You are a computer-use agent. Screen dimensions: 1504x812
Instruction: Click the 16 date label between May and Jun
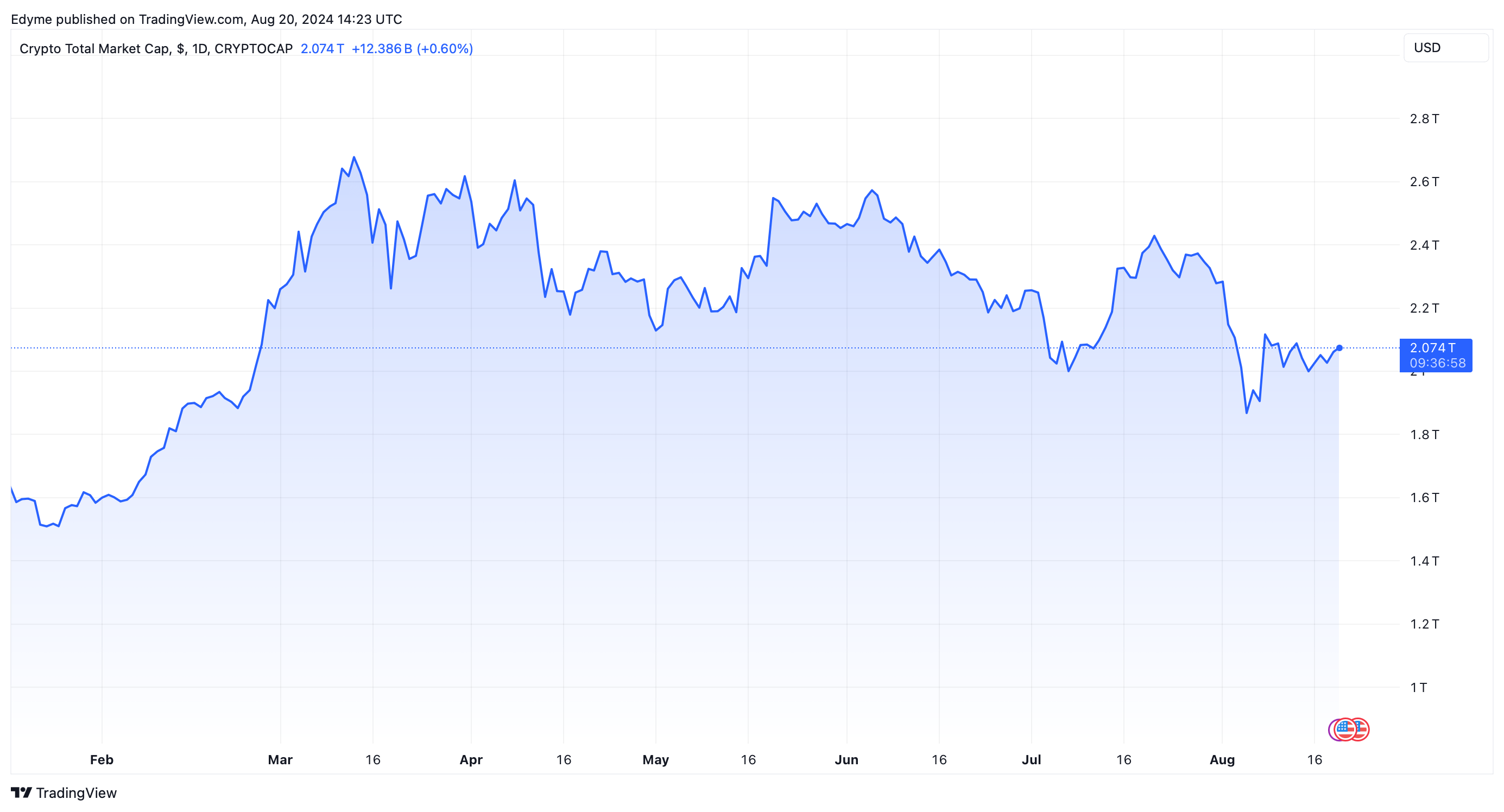[749, 760]
